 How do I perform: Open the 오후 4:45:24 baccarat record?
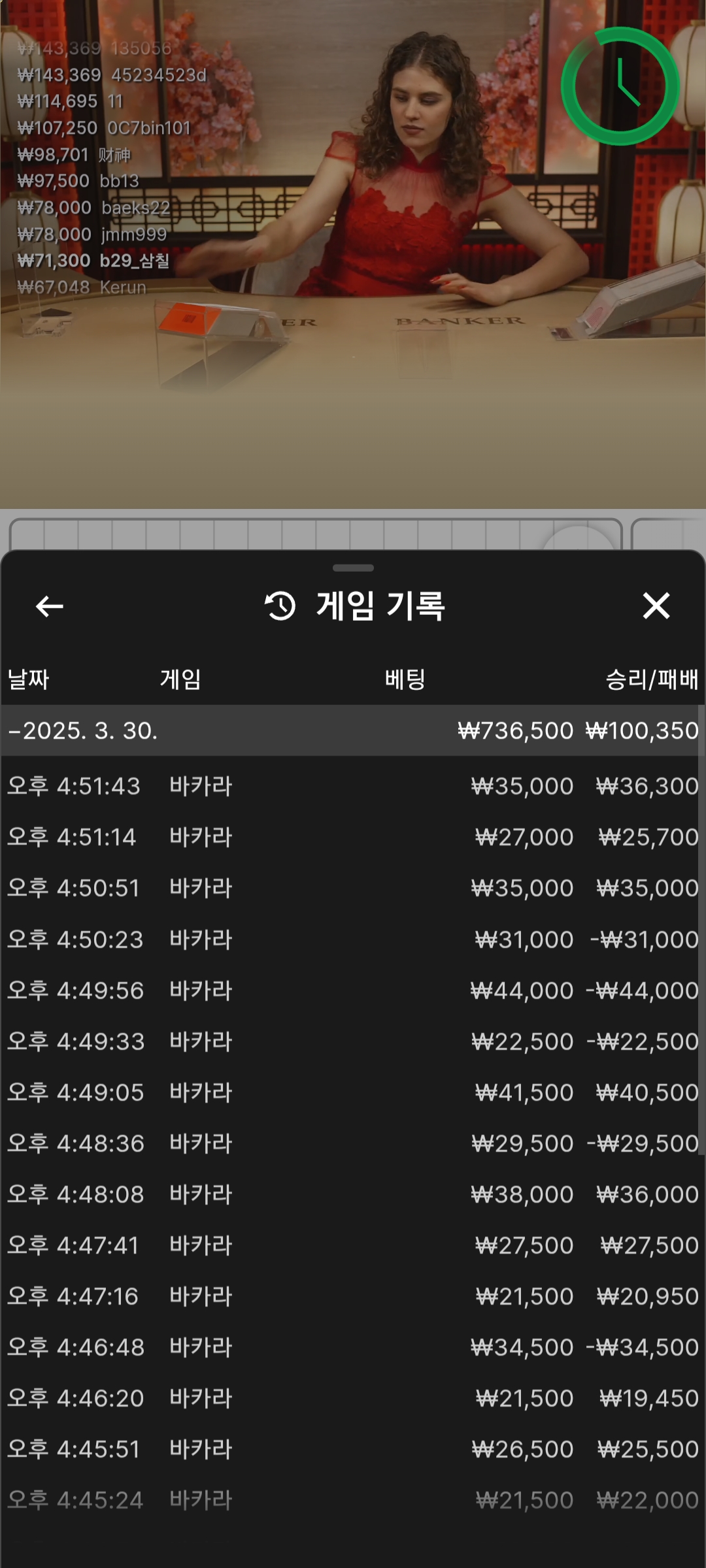pos(353,1500)
